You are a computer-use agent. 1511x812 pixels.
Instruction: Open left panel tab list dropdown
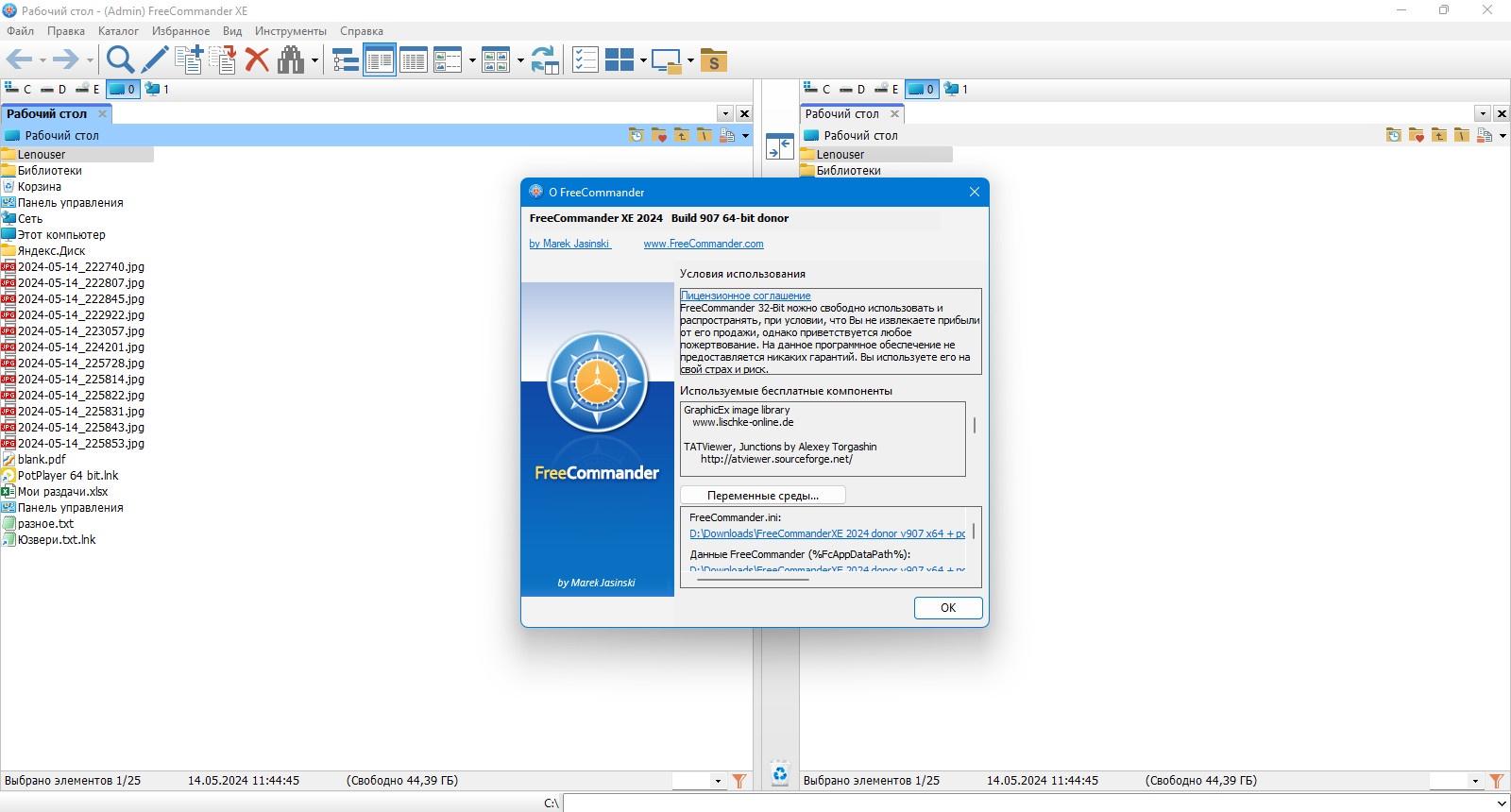click(x=725, y=113)
